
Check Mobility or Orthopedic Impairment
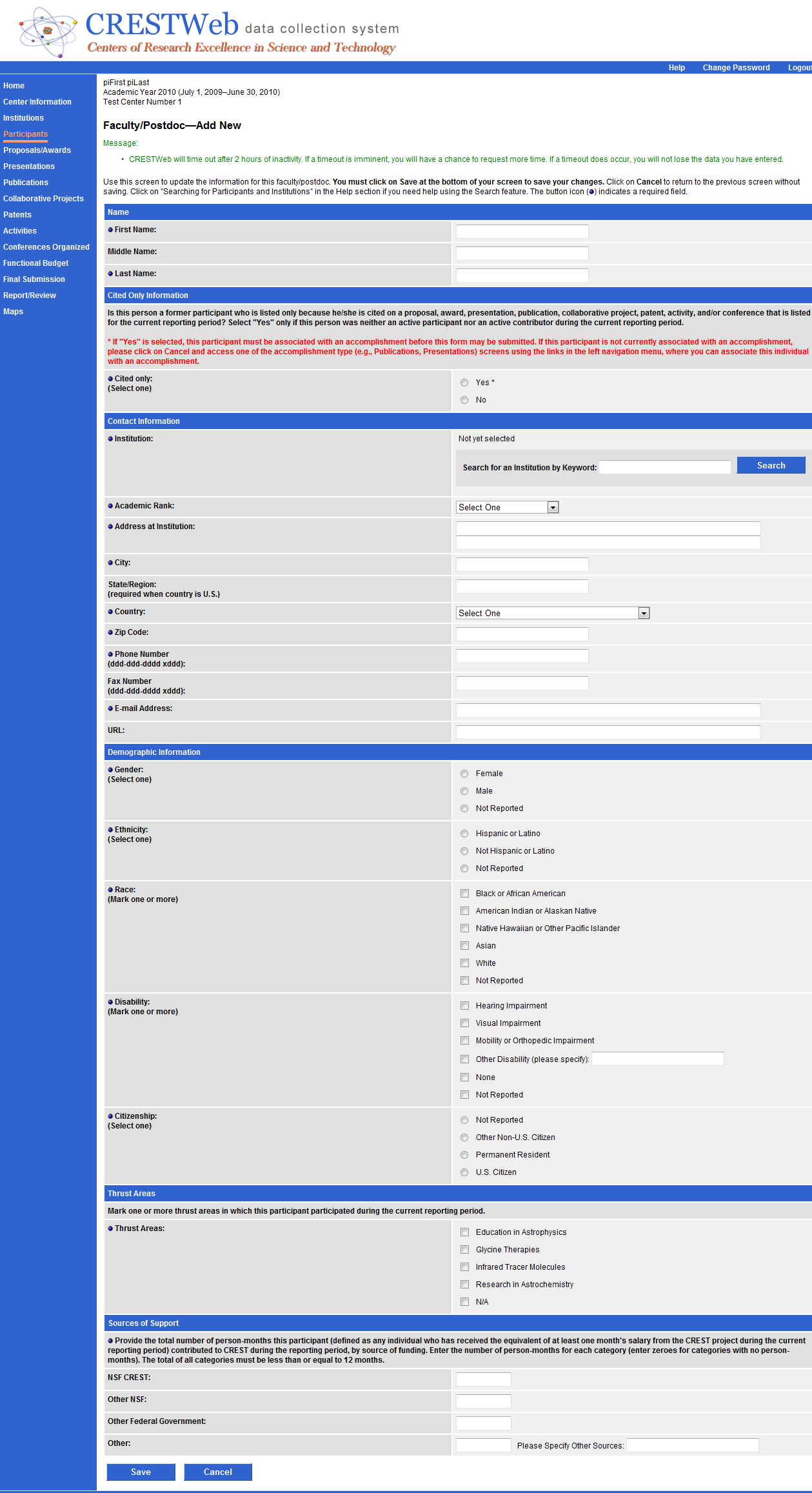click(464, 1041)
